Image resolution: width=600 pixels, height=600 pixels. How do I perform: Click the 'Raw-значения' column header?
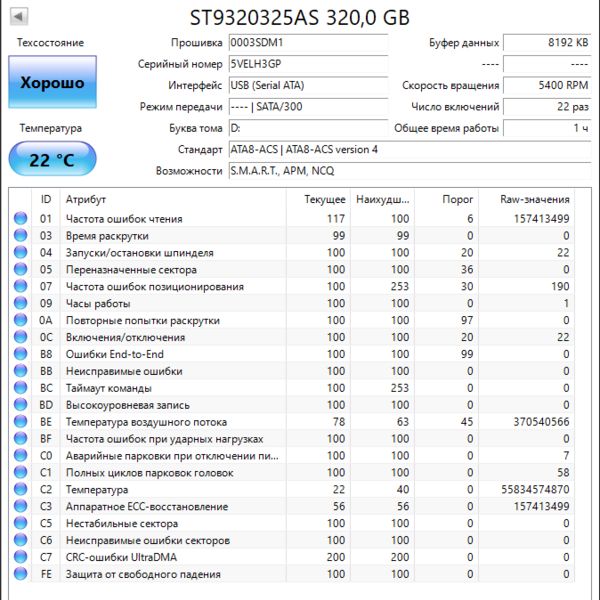point(527,199)
